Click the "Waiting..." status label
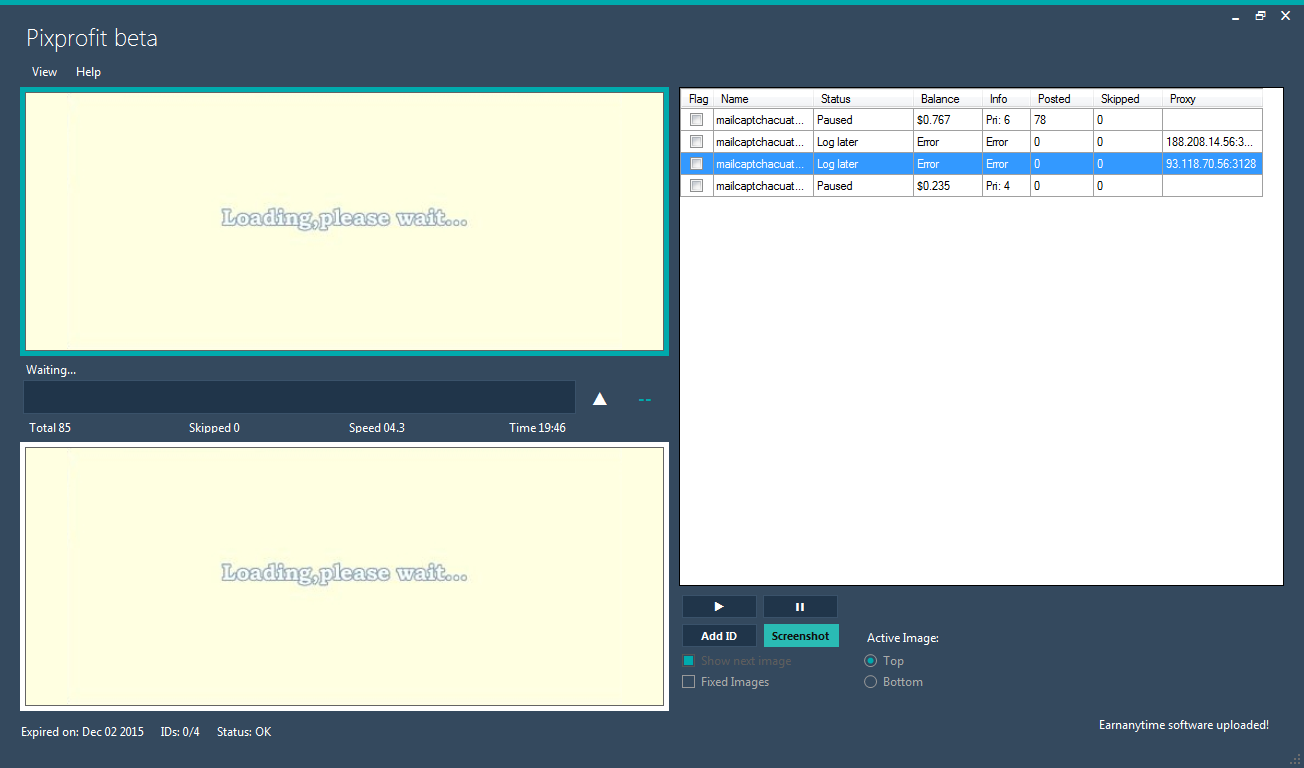 (51, 370)
